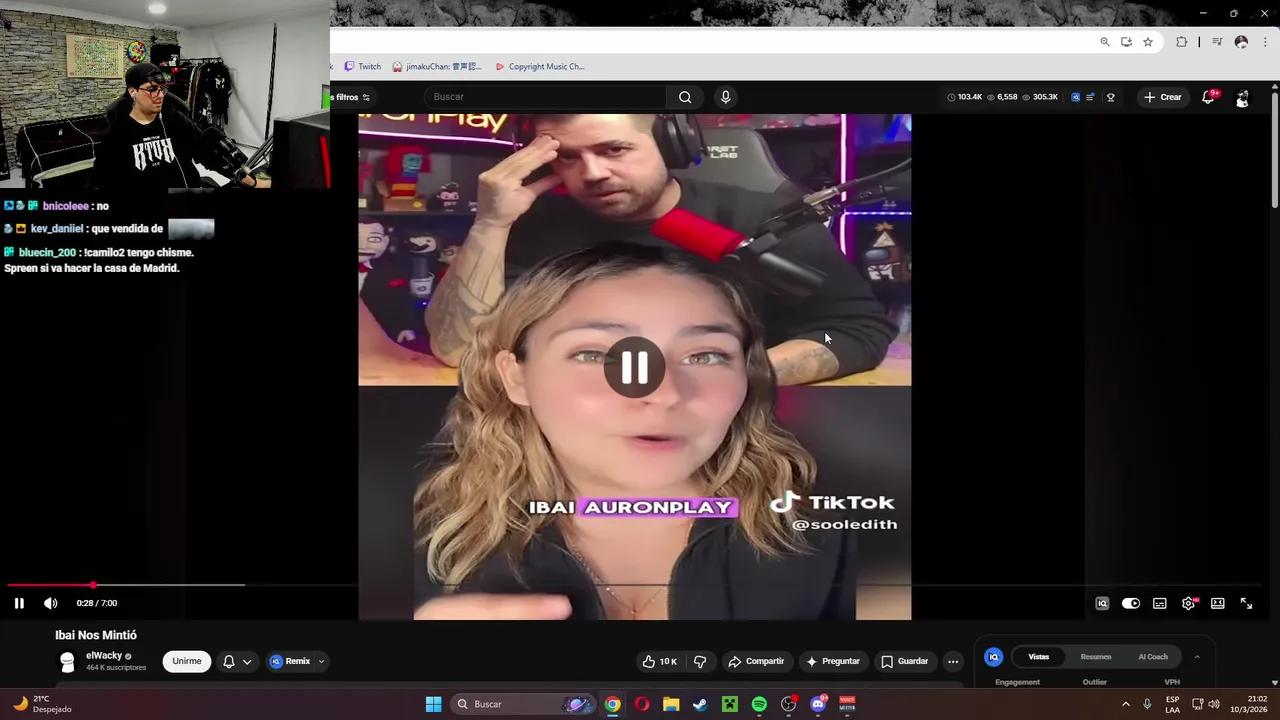This screenshot has width=1280, height=720.
Task: Switch to theater mode in player
Action: pos(1218,603)
